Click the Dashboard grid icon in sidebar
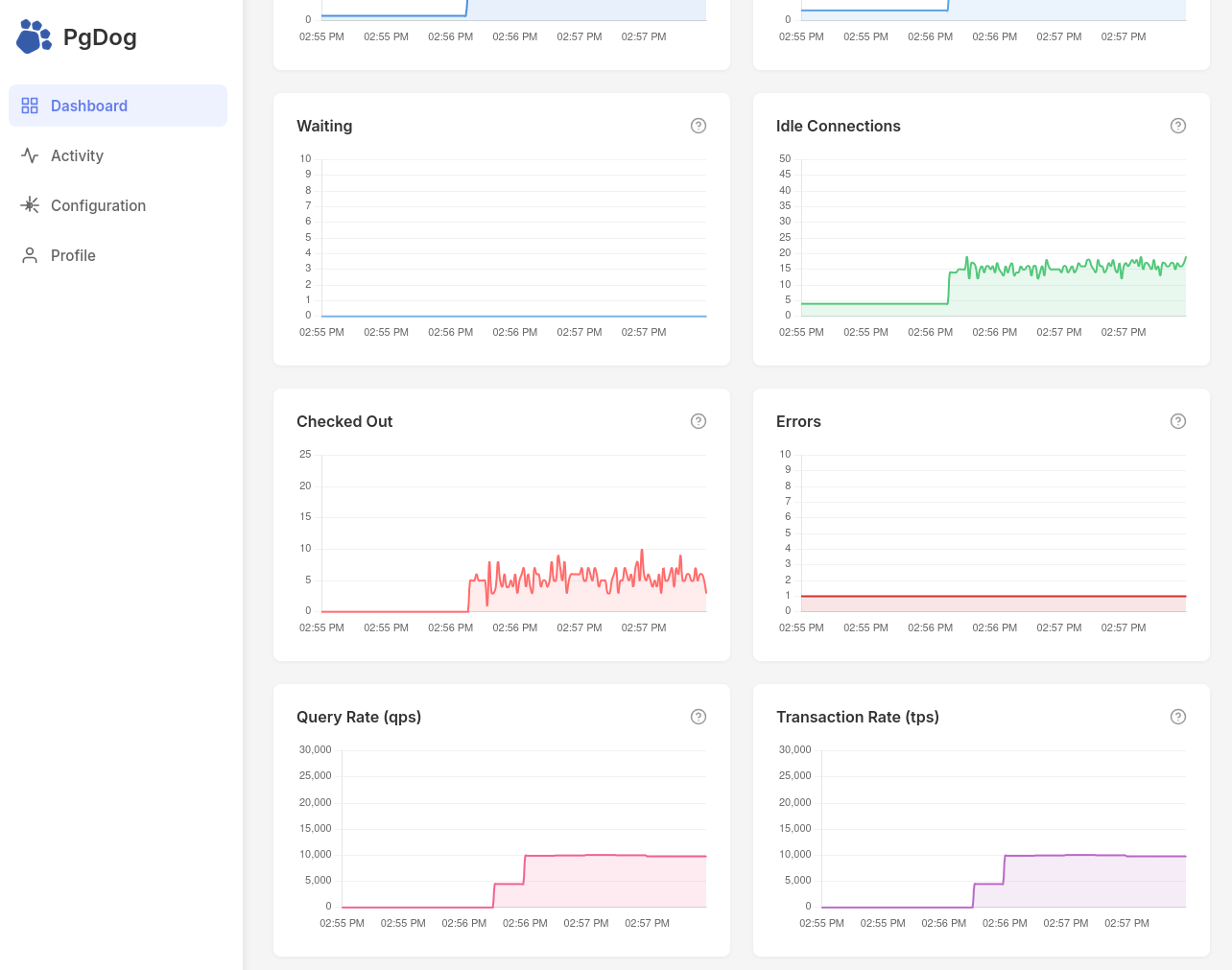1232x970 pixels. point(30,106)
